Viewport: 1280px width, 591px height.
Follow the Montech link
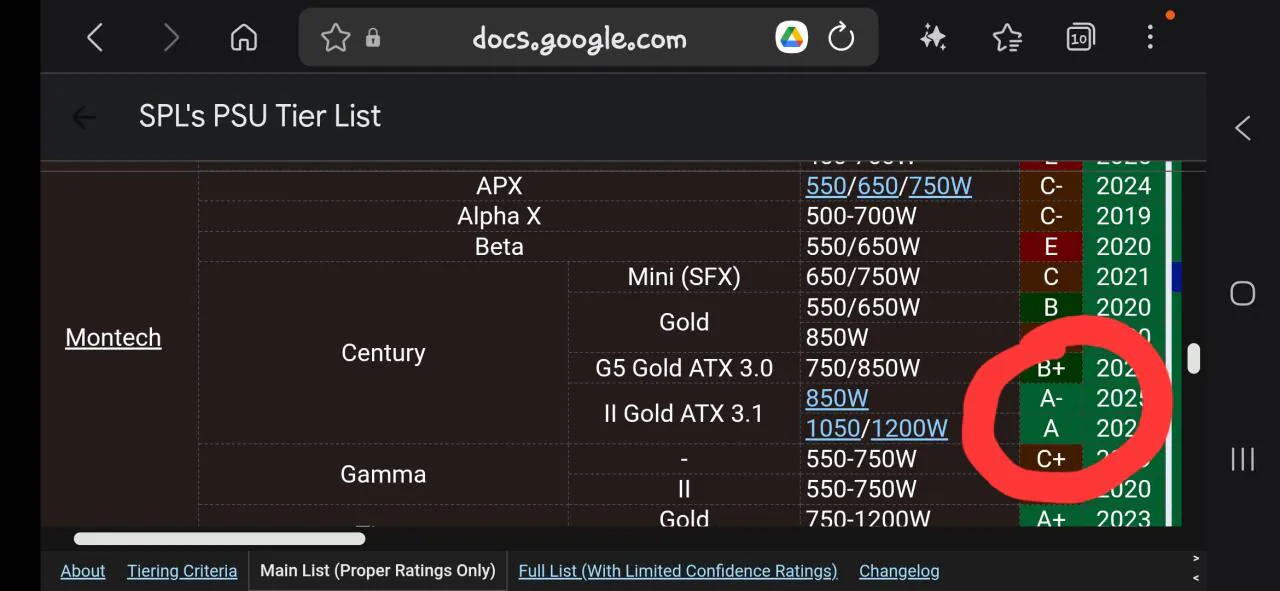(113, 338)
